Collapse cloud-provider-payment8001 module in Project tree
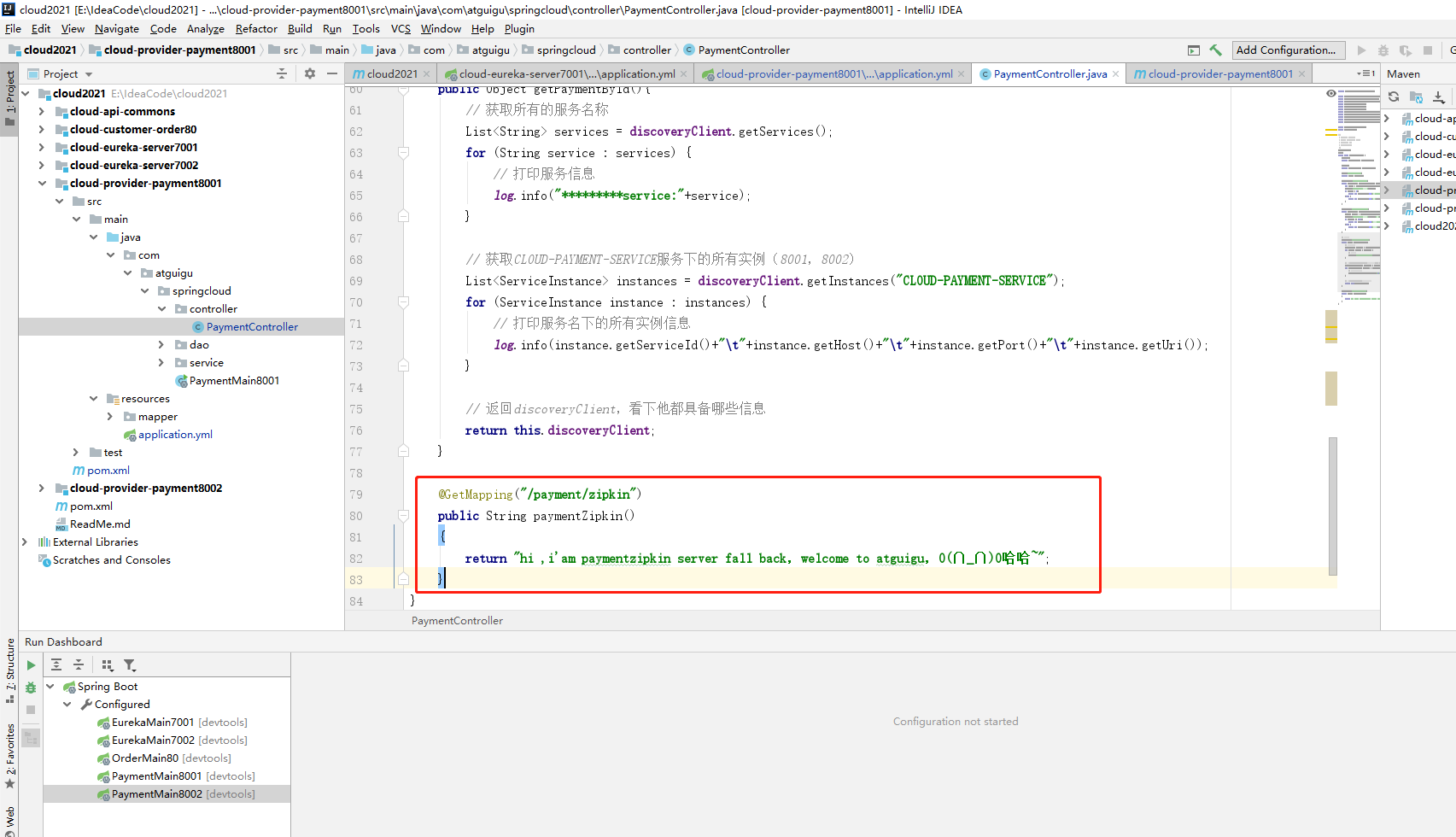The image size is (1456, 837). click(41, 184)
